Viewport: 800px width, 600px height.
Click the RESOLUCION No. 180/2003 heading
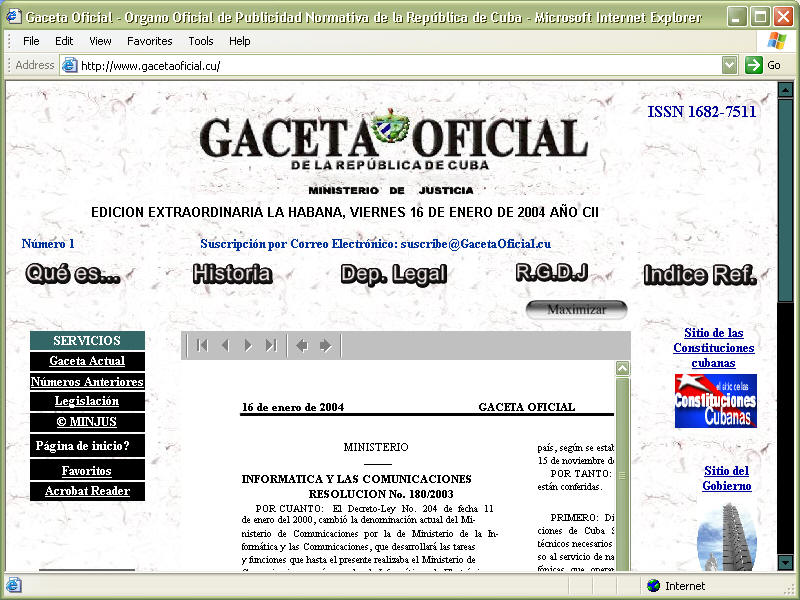(x=381, y=494)
